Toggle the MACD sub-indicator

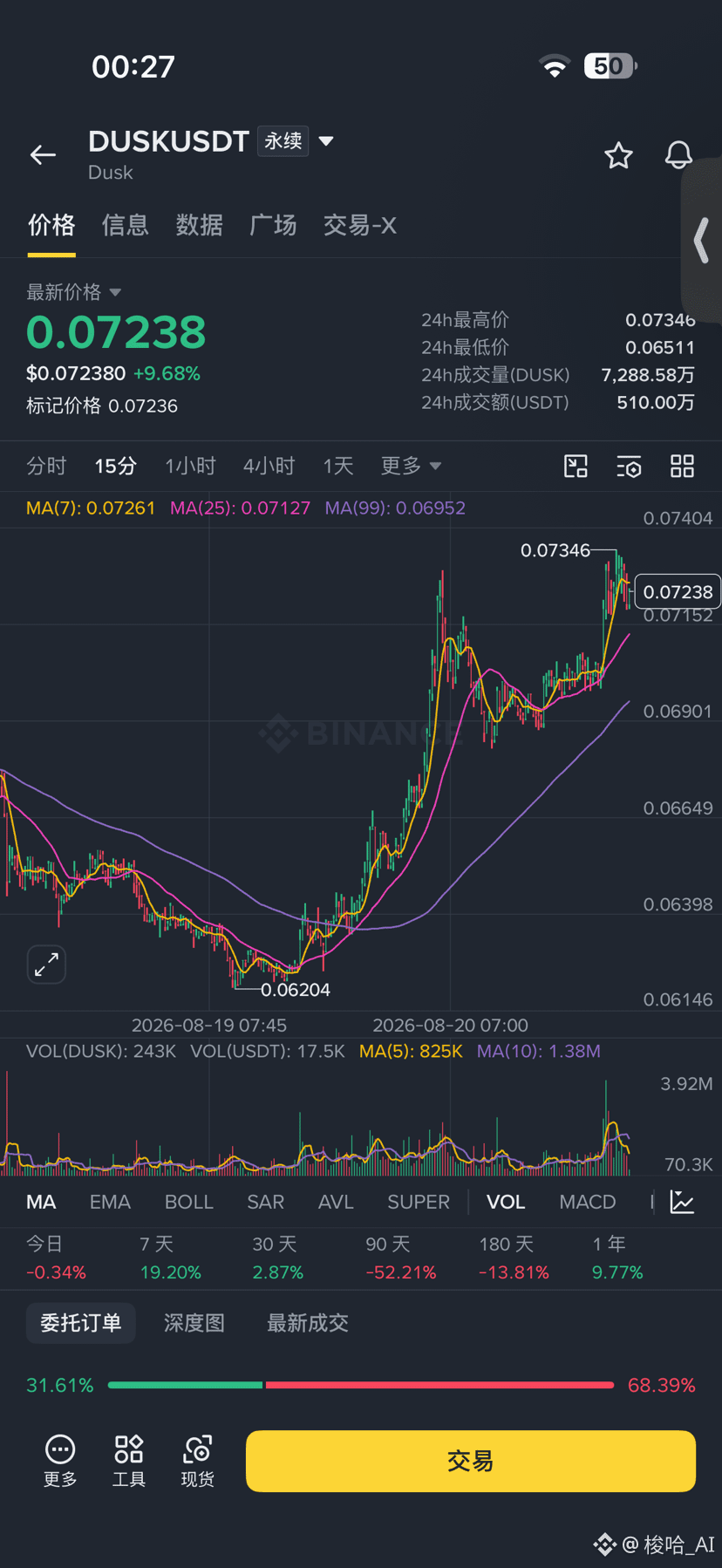pos(588,1202)
